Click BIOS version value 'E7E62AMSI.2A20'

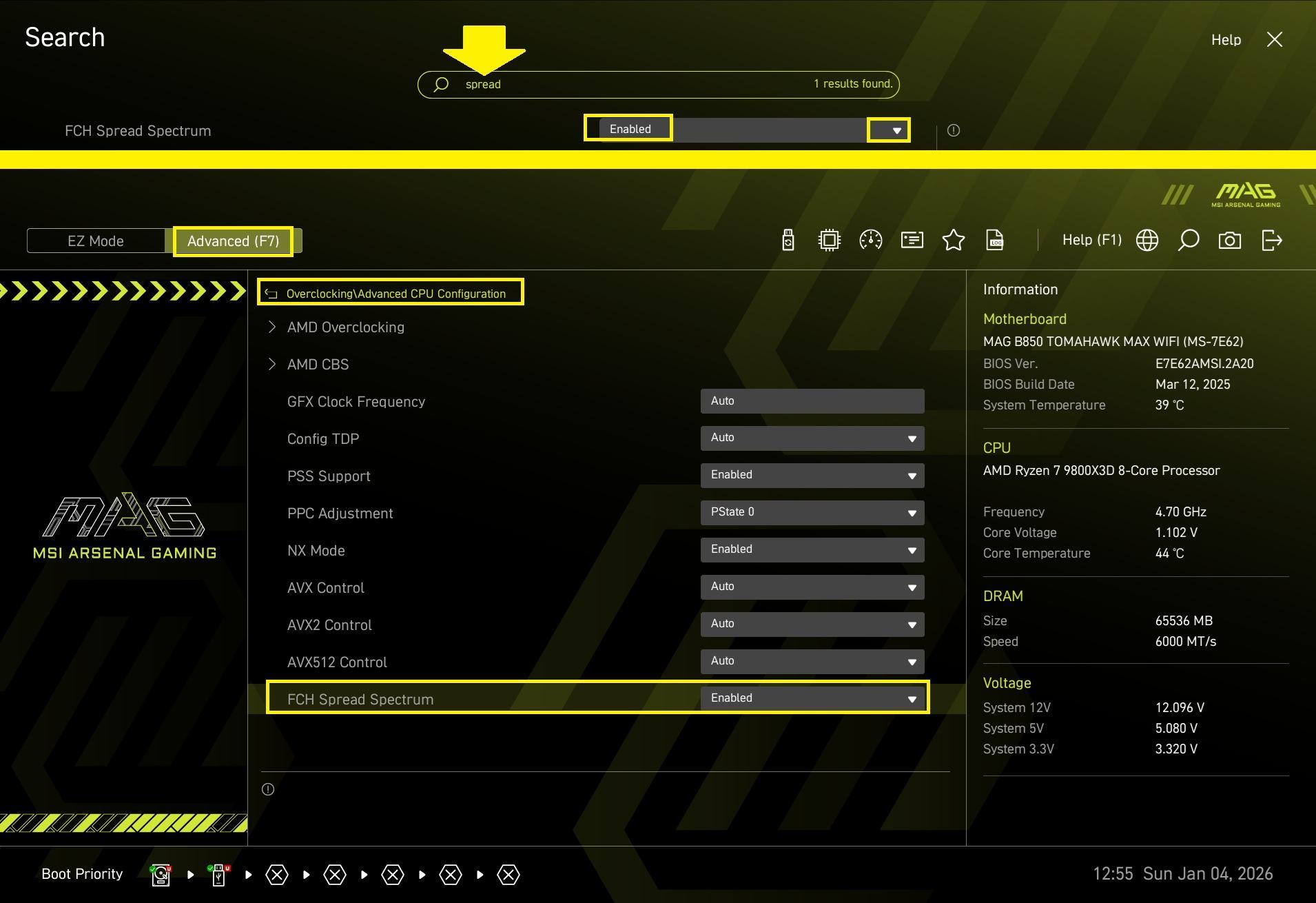[1204, 364]
